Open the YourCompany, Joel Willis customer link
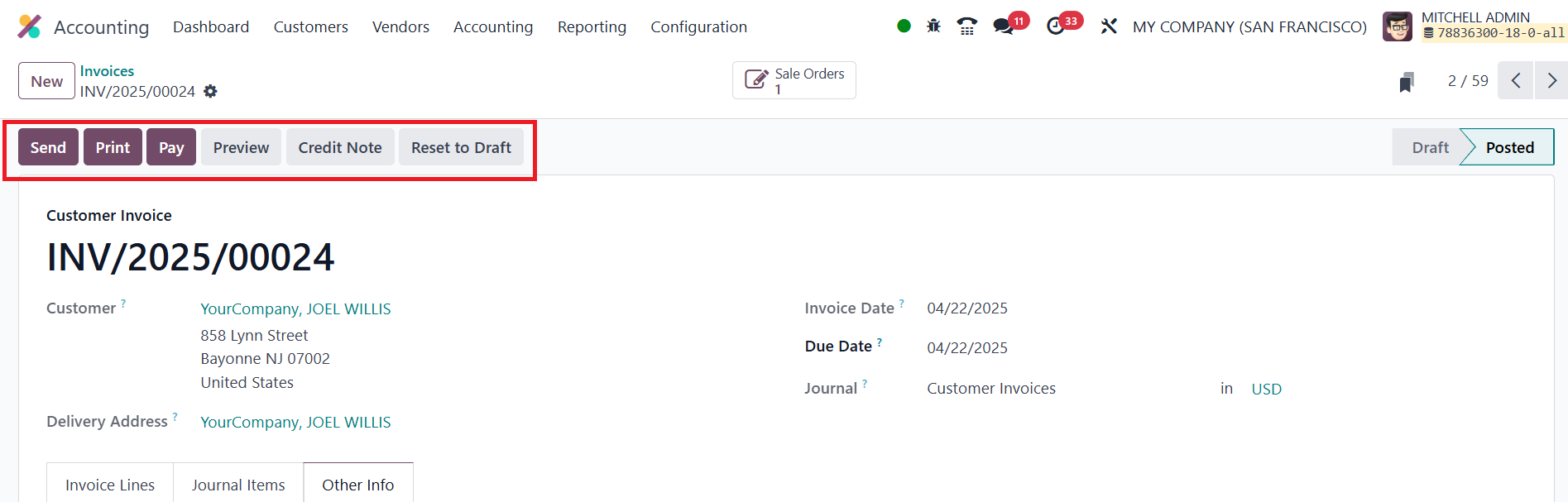Image resolution: width=1568 pixels, height=502 pixels. pos(295,308)
